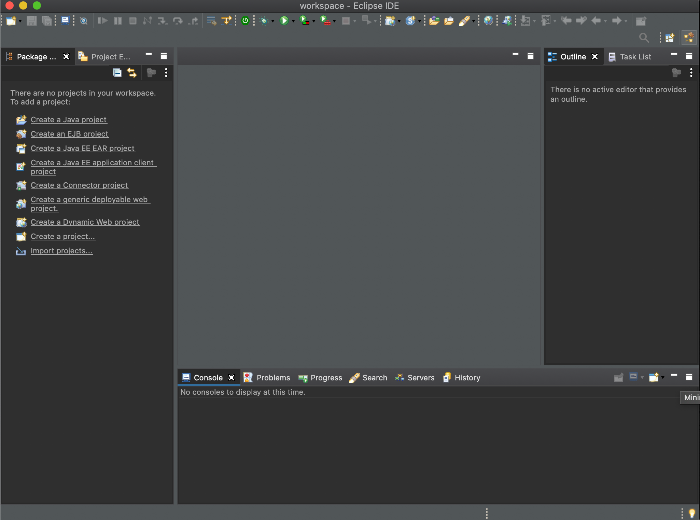Click Create a Dynamic Web project link
Screen dimensions: 700x520
click(x=85, y=222)
